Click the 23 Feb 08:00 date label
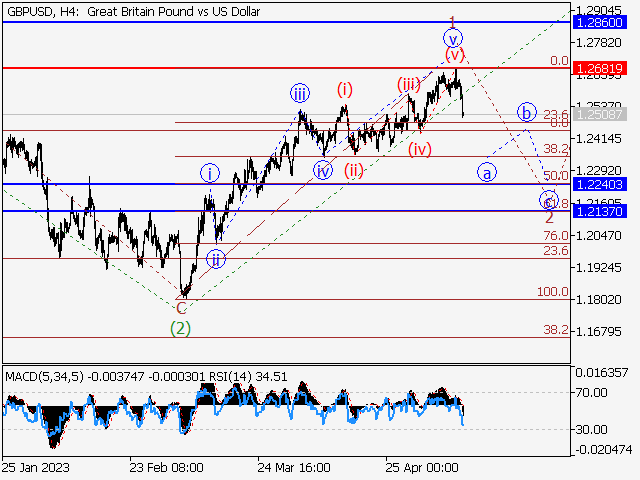Viewport: 640px width, 480px height. coord(166,467)
